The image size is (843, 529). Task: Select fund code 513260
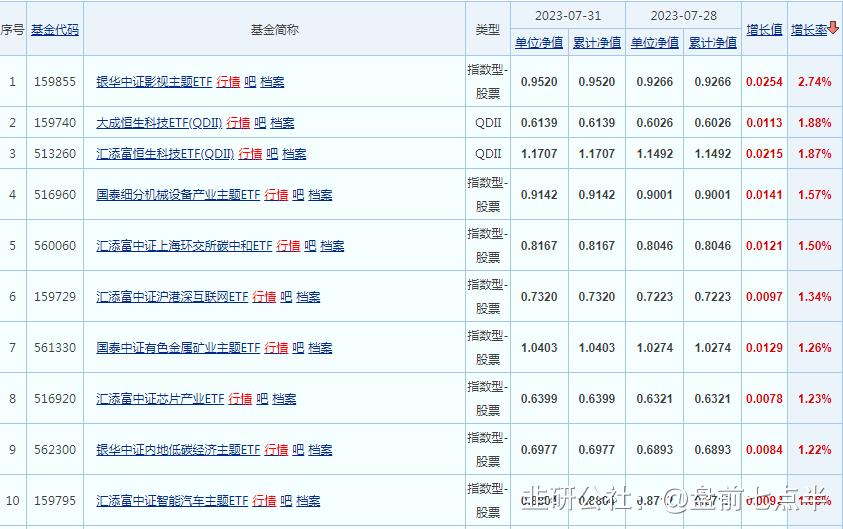[x=55, y=154]
